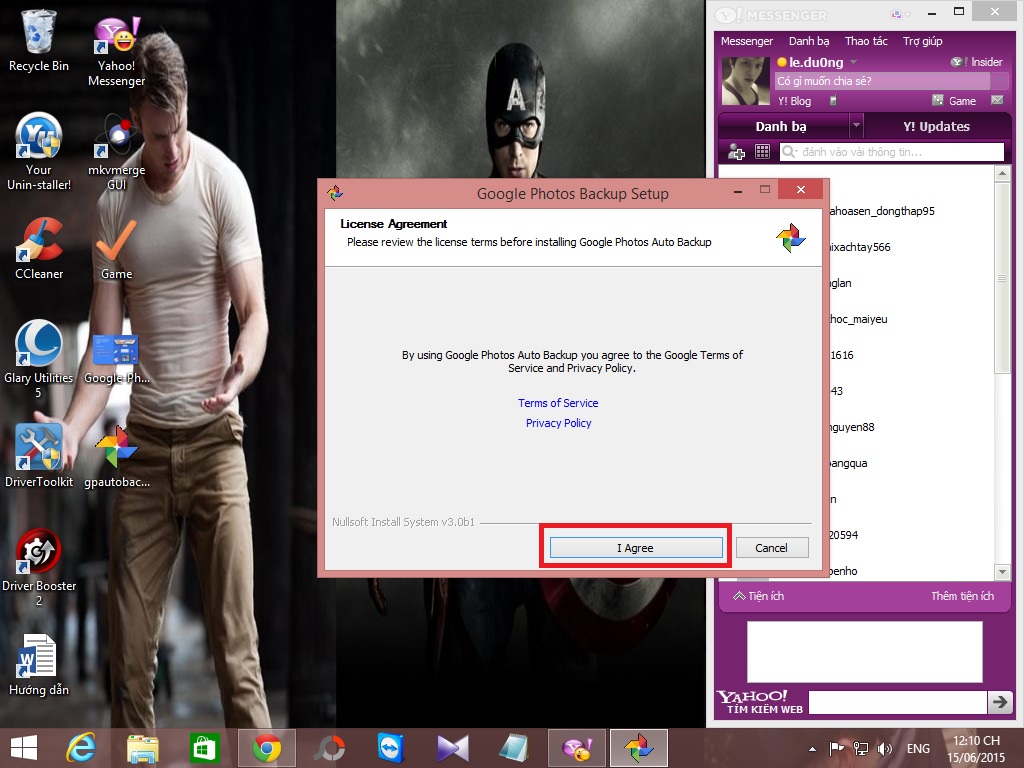Click the contact list scrollbar down arrow
The image size is (1024, 768).
click(1002, 571)
